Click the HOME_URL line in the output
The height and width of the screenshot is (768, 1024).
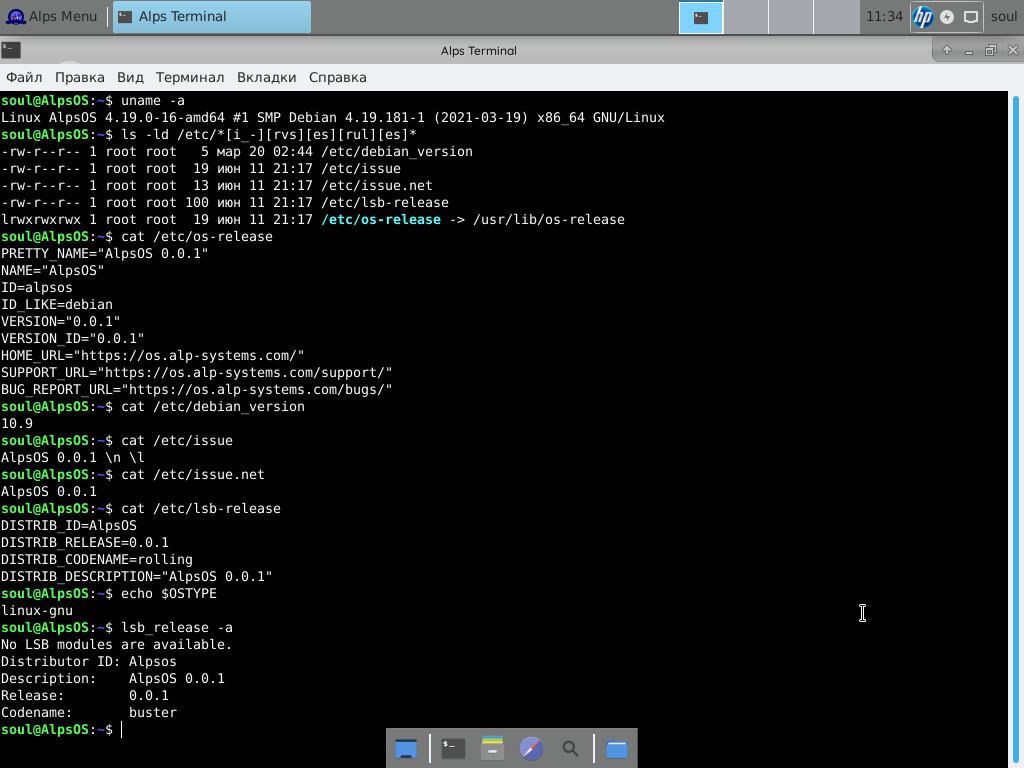click(x=153, y=355)
